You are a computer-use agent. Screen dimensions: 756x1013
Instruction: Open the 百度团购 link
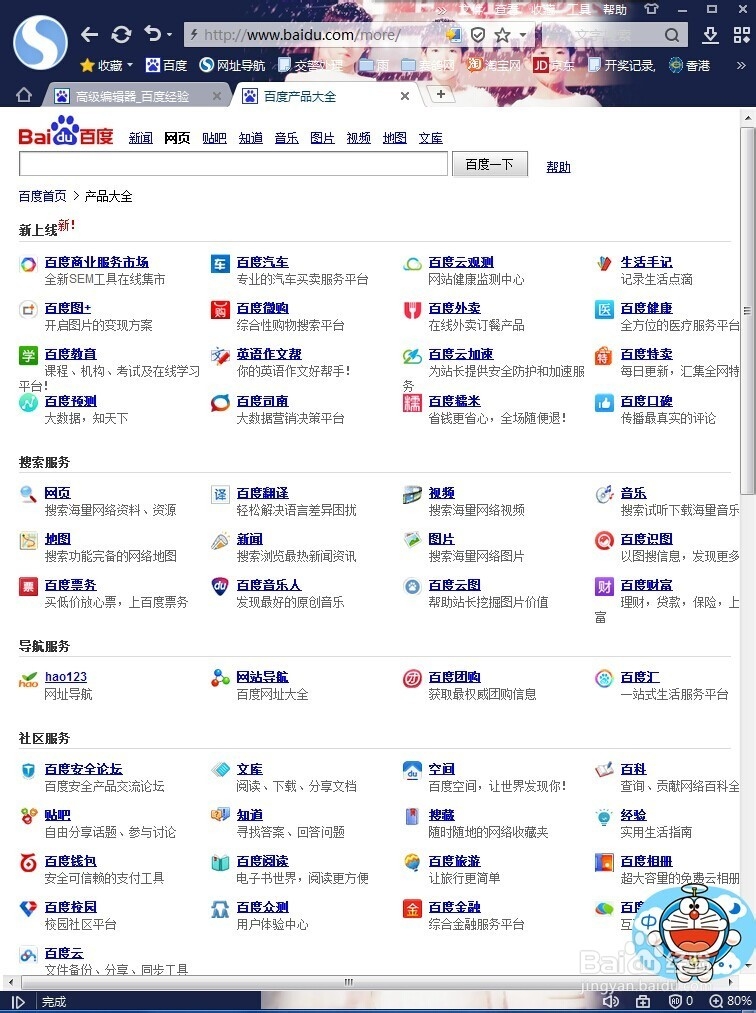point(454,676)
